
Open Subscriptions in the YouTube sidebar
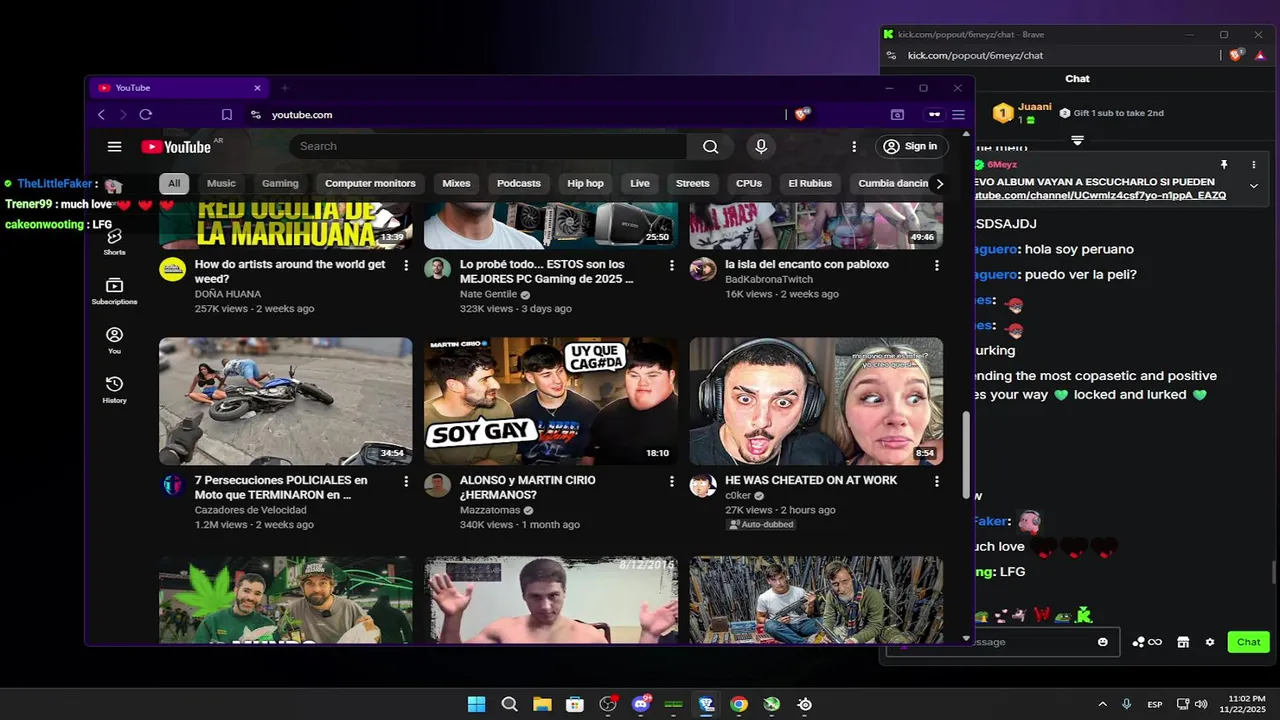[x=114, y=291]
